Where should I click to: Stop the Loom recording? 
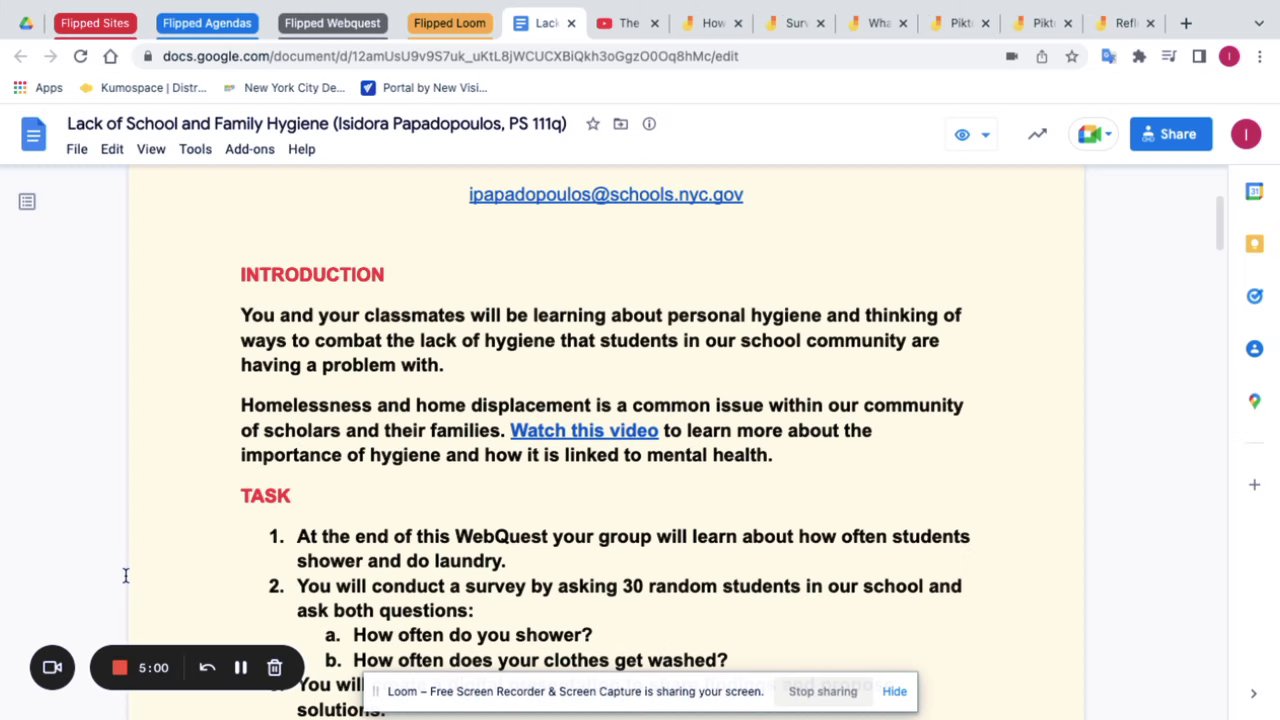pyautogui.click(x=119, y=668)
